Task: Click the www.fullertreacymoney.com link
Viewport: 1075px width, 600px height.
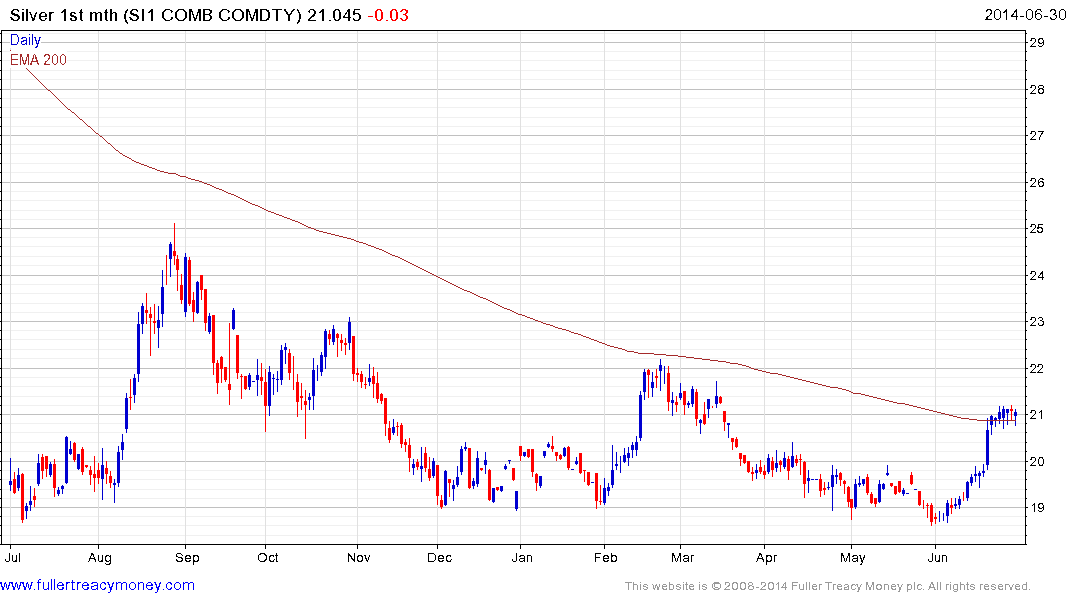Action: tap(97, 585)
